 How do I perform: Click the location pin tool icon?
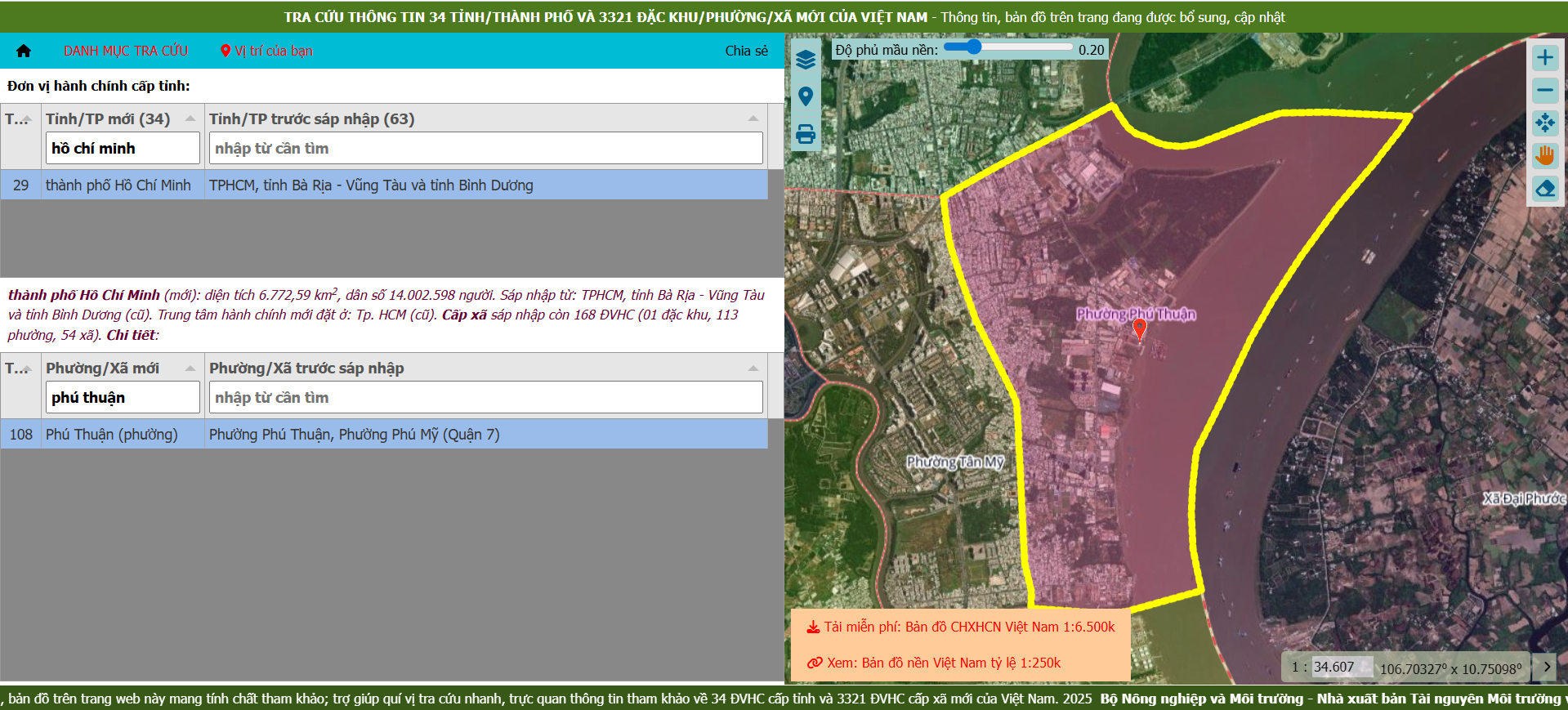806,96
